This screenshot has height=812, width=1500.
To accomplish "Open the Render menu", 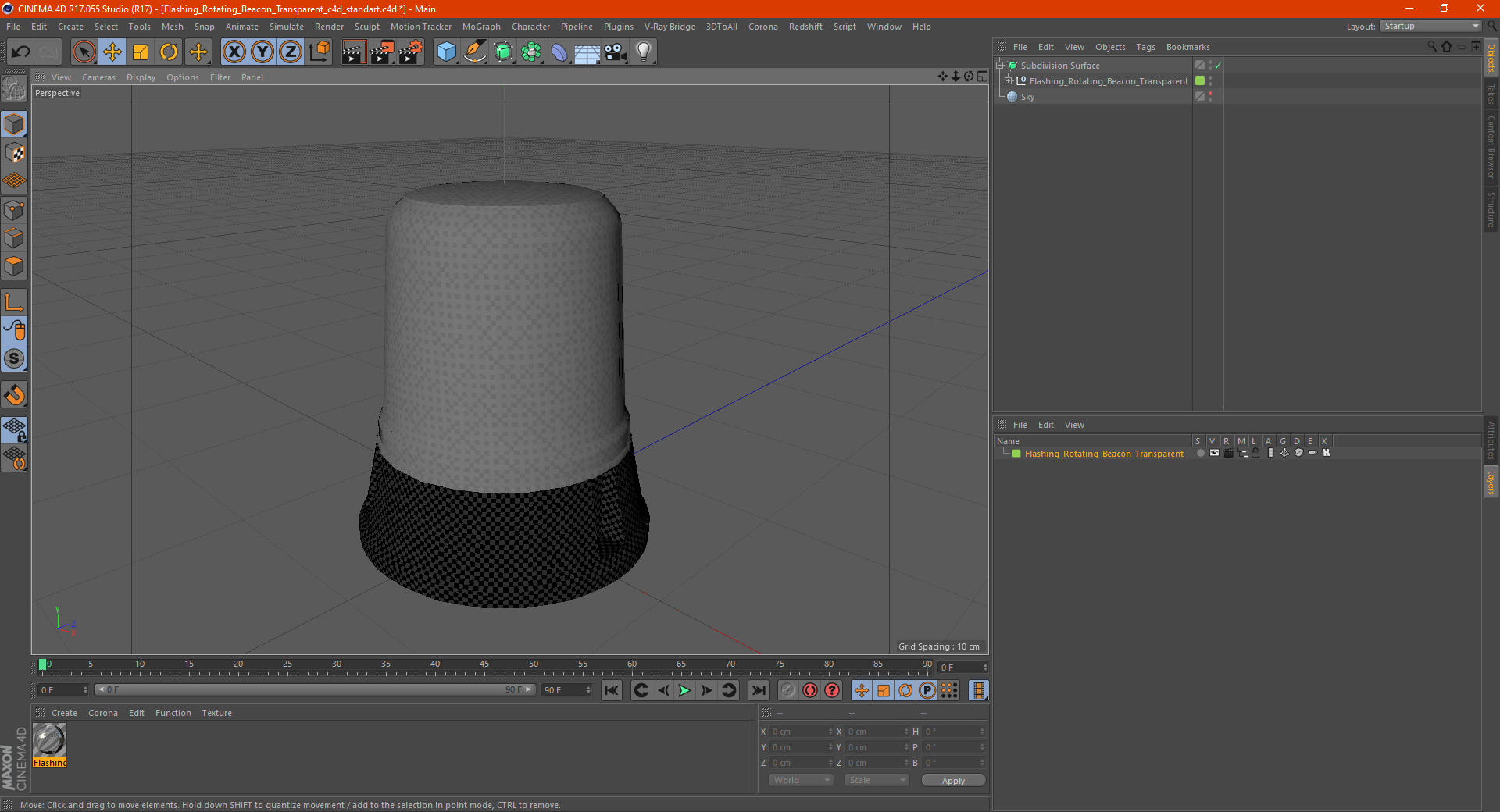I will click(x=329, y=27).
